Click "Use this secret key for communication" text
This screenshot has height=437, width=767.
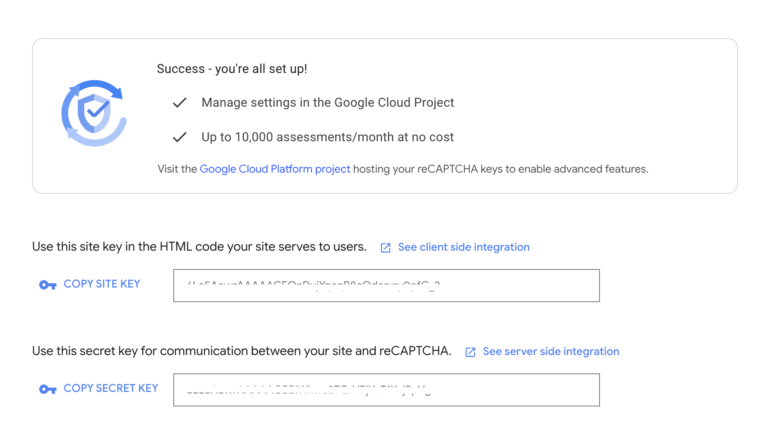[x=242, y=351]
